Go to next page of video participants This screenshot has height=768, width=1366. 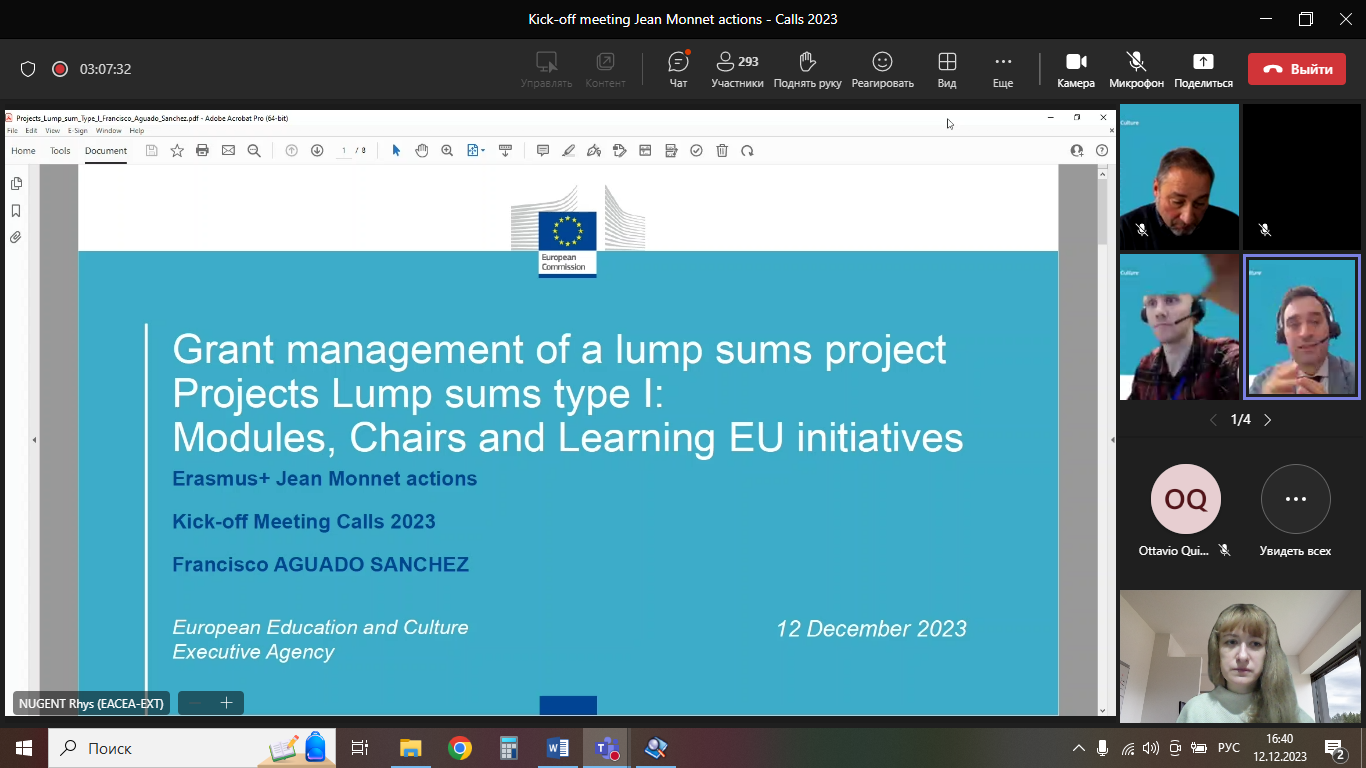pos(1268,420)
